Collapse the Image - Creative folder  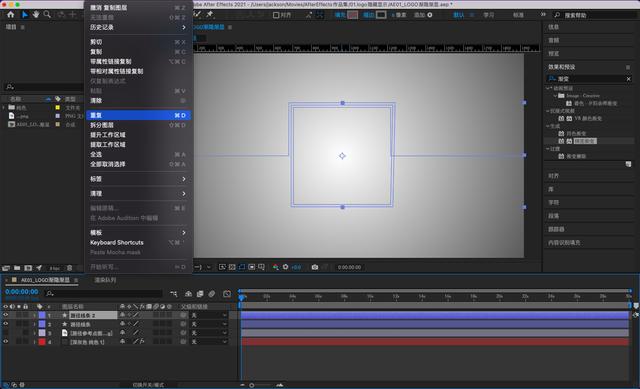coord(556,96)
